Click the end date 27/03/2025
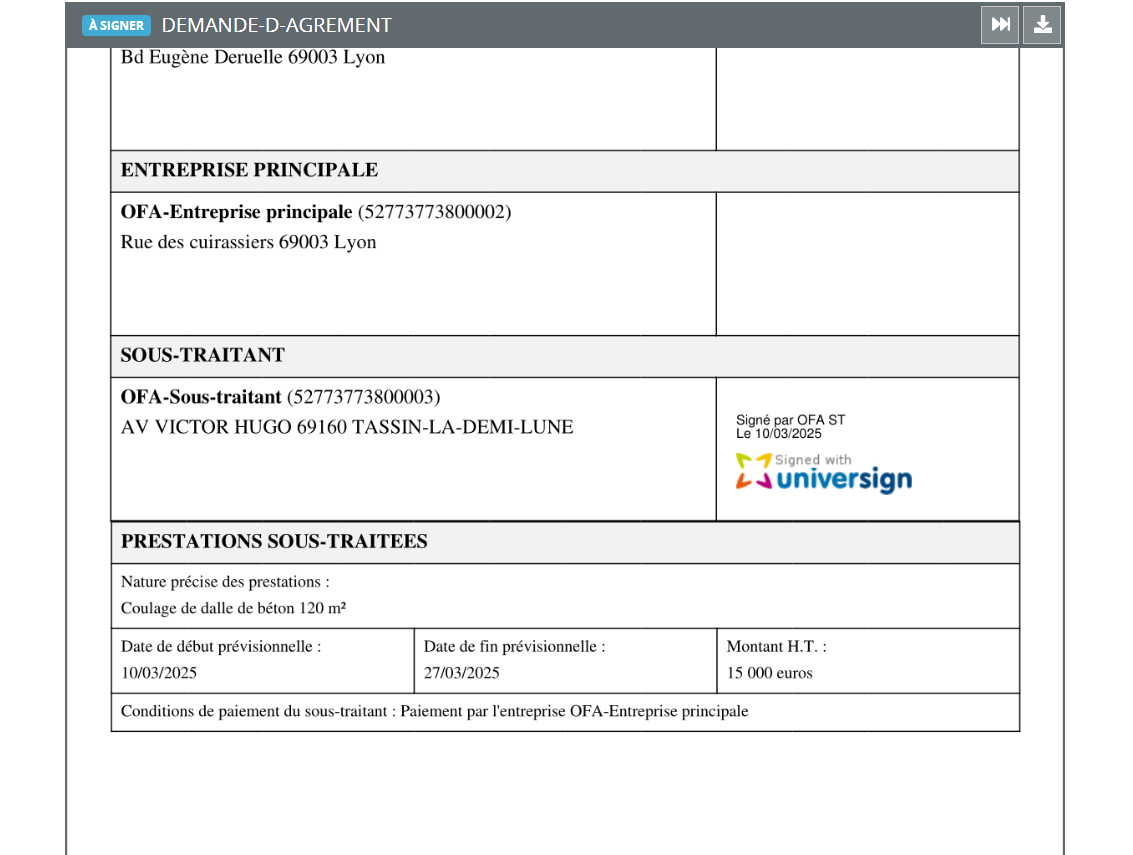Image resolution: width=1133 pixels, height=855 pixels. [x=461, y=673]
